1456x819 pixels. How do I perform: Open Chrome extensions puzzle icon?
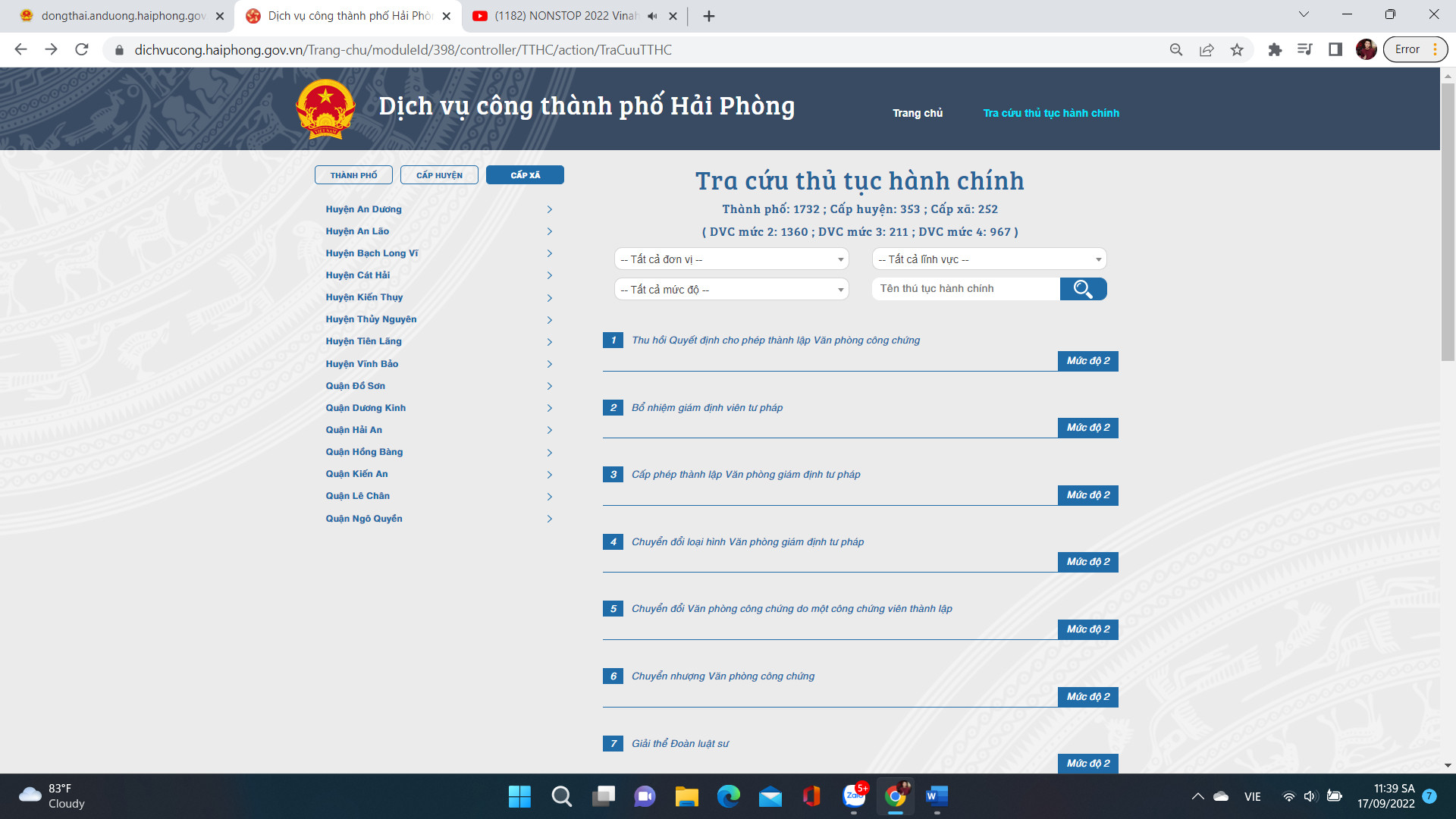(x=1275, y=50)
